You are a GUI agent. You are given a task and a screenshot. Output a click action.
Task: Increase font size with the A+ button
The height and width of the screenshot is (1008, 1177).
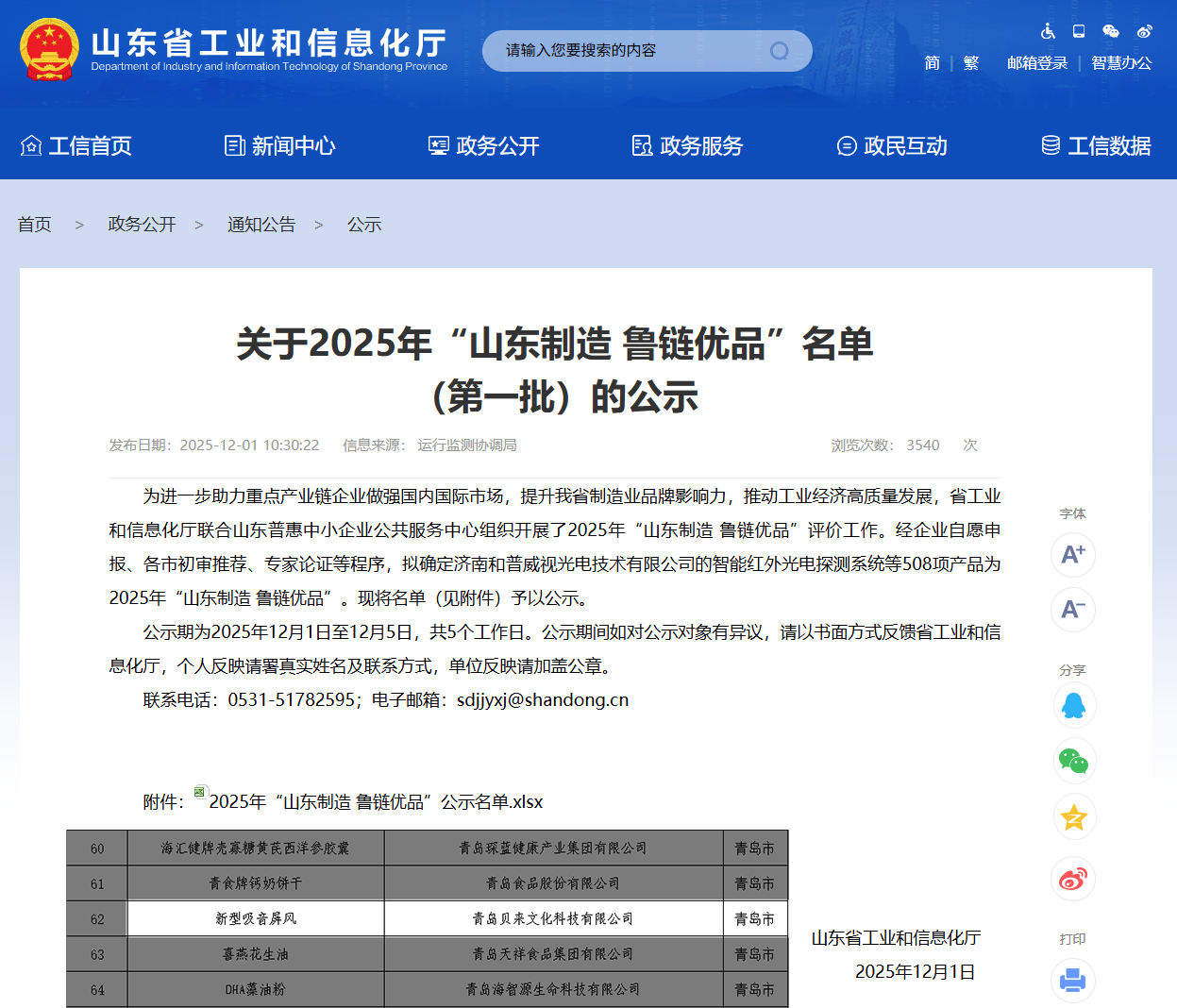tap(1072, 555)
